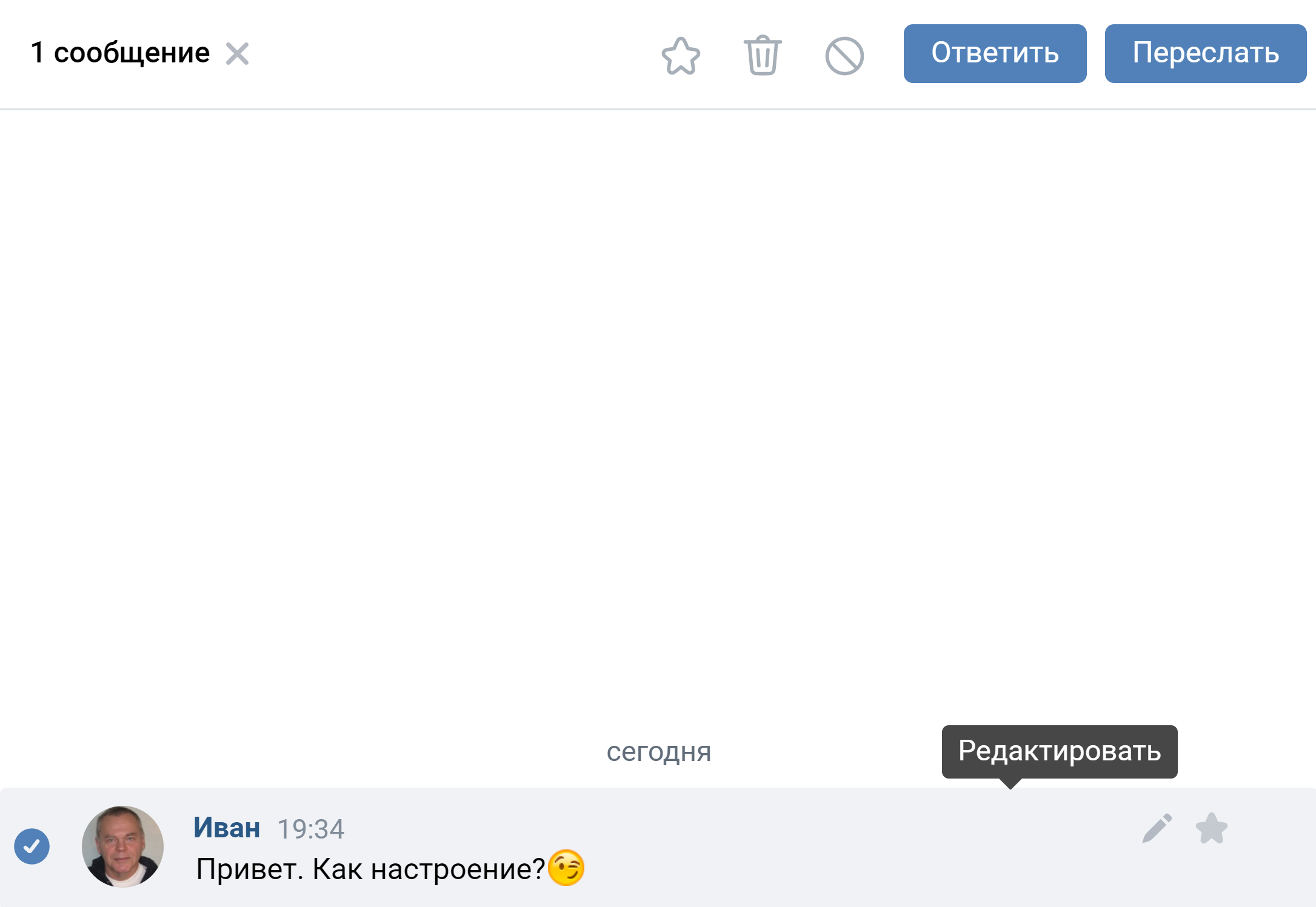This screenshot has height=907, width=1316.
Task: Mark selected message important via header star
Action: click(681, 56)
